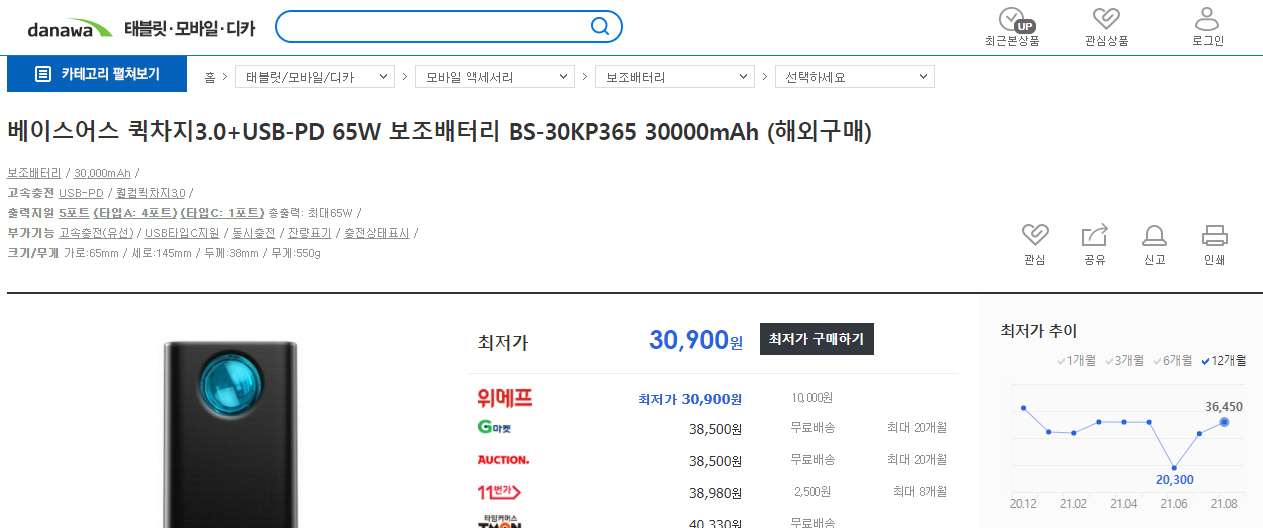Expand the 태블릿/모바일/디카 breadcrumb dropdown
The width and height of the screenshot is (1263, 528).
tap(315, 77)
